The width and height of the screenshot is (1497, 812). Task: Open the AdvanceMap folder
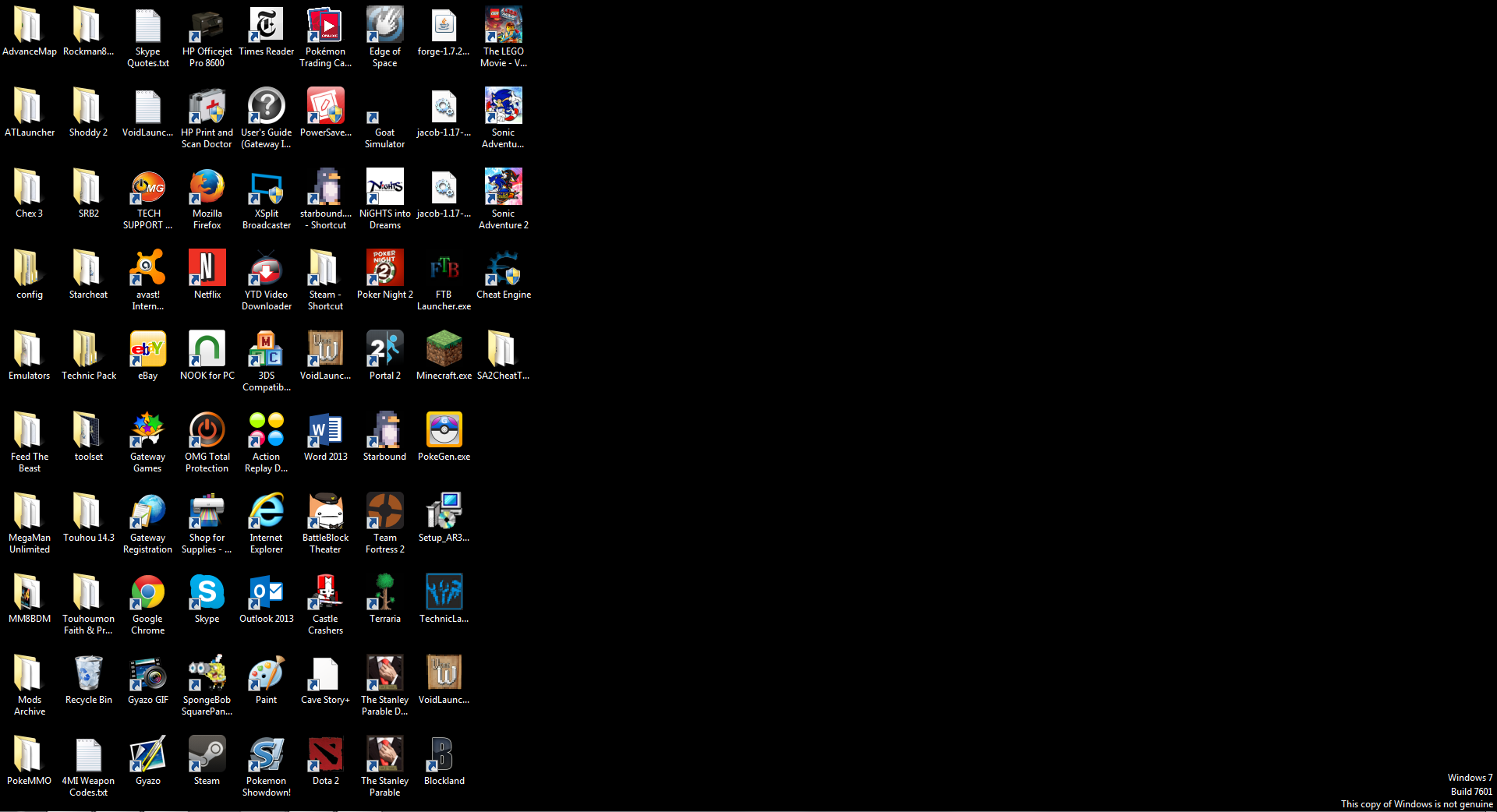coord(30,26)
